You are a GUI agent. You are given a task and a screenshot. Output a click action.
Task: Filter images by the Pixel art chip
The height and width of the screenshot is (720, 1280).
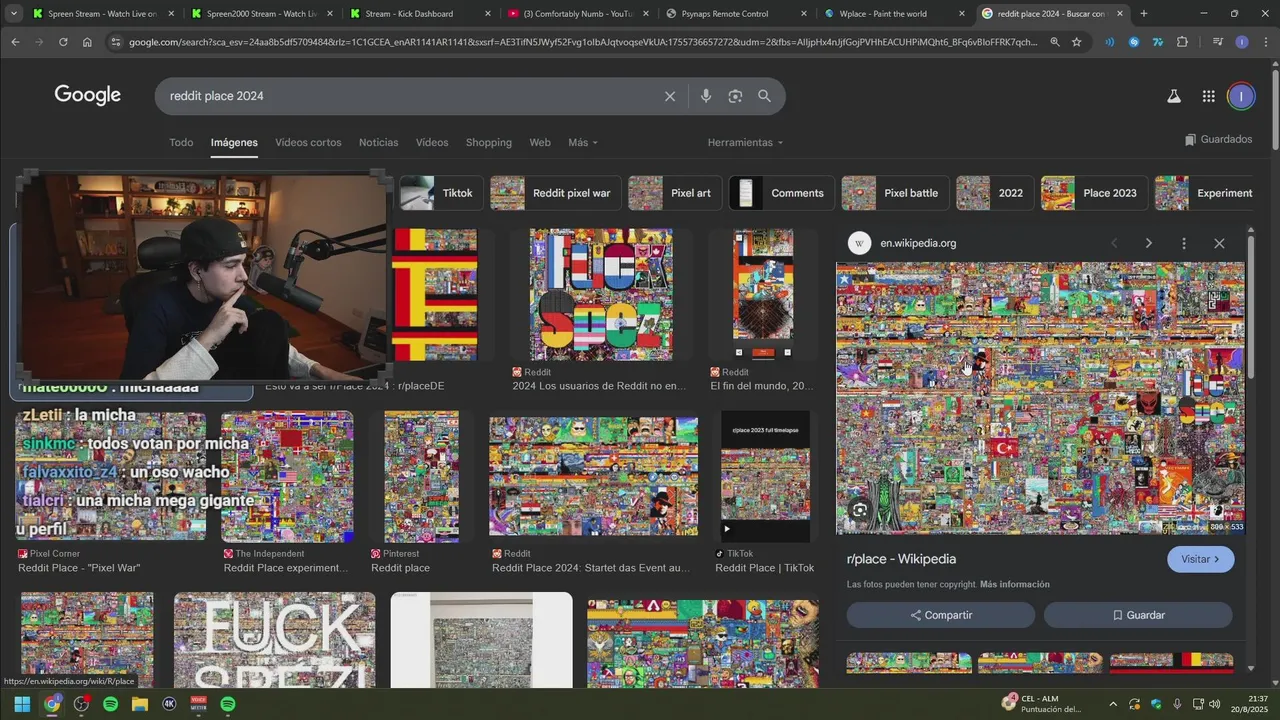(x=675, y=193)
